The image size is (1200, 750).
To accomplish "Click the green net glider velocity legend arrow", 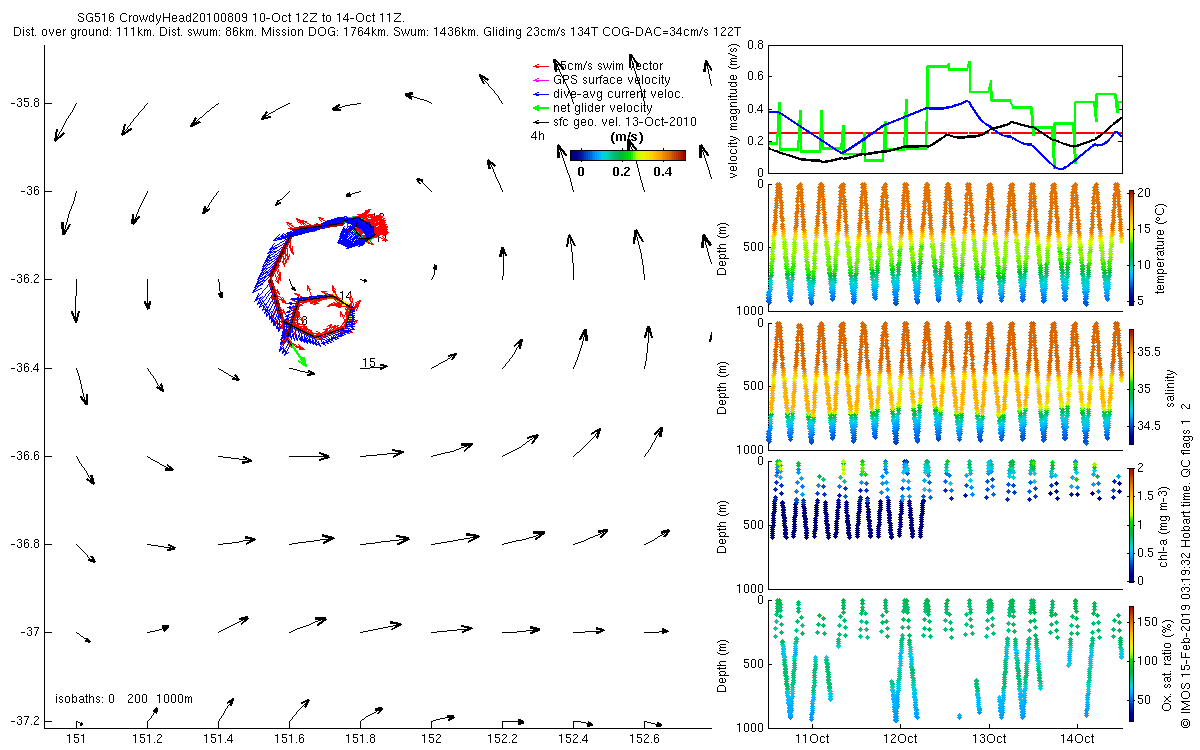I will (543, 108).
